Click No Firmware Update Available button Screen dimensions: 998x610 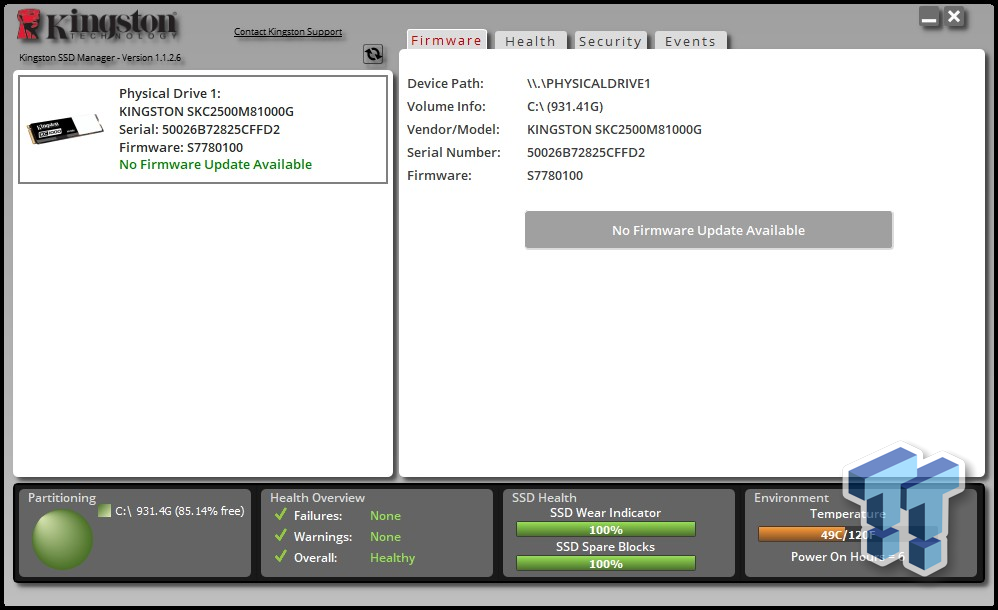[x=708, y=230]
